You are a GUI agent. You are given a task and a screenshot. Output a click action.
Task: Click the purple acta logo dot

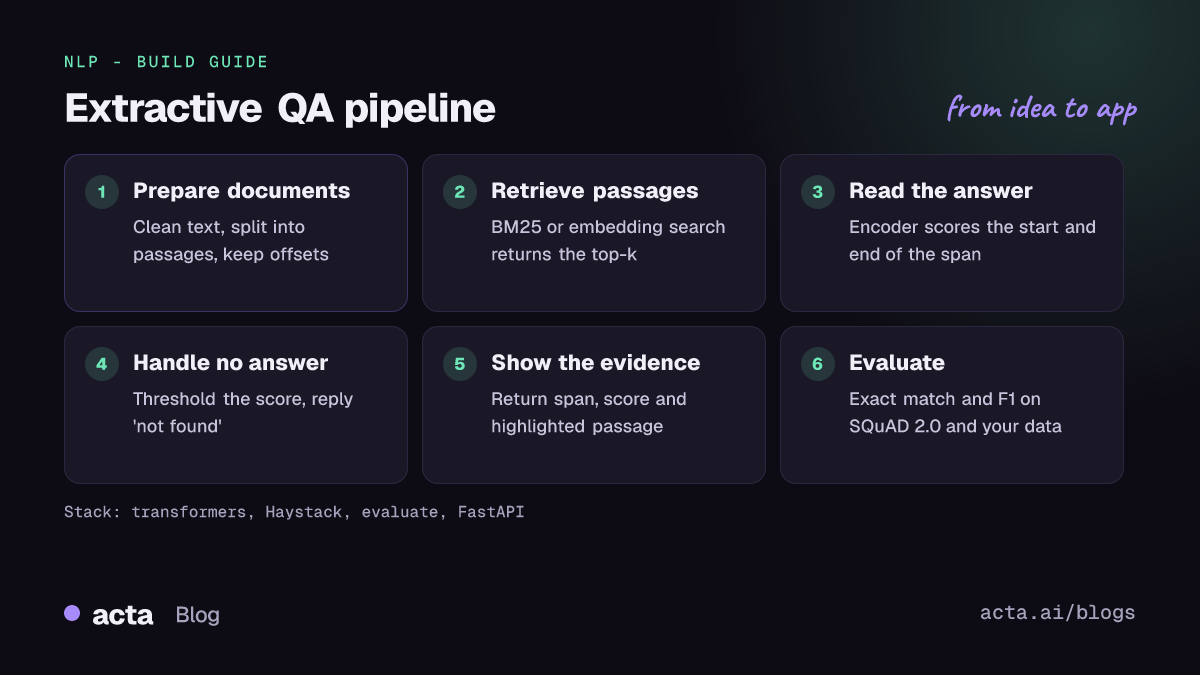[72, 613]
